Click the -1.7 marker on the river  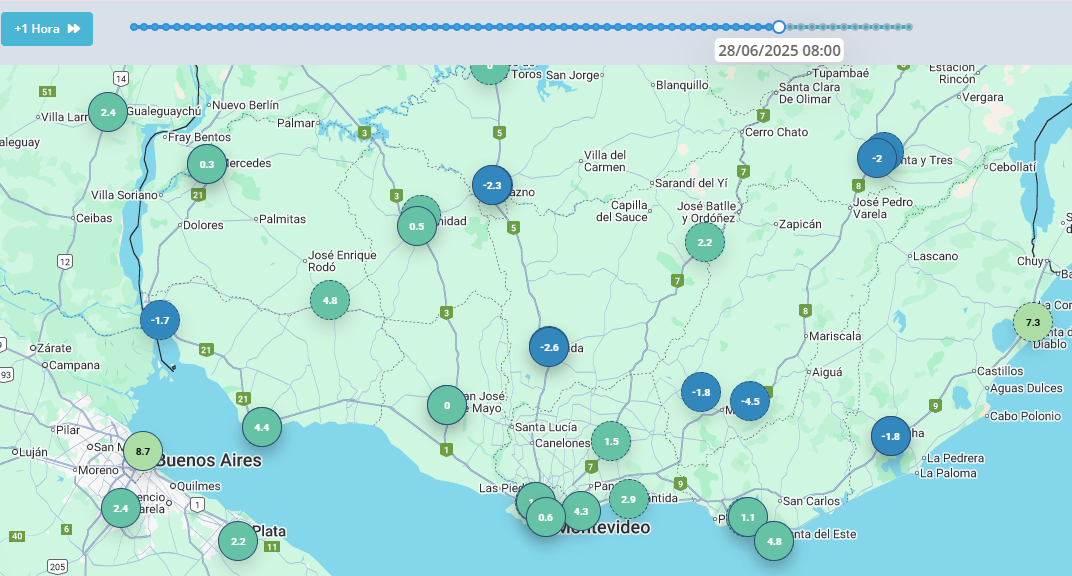[160, 320]
